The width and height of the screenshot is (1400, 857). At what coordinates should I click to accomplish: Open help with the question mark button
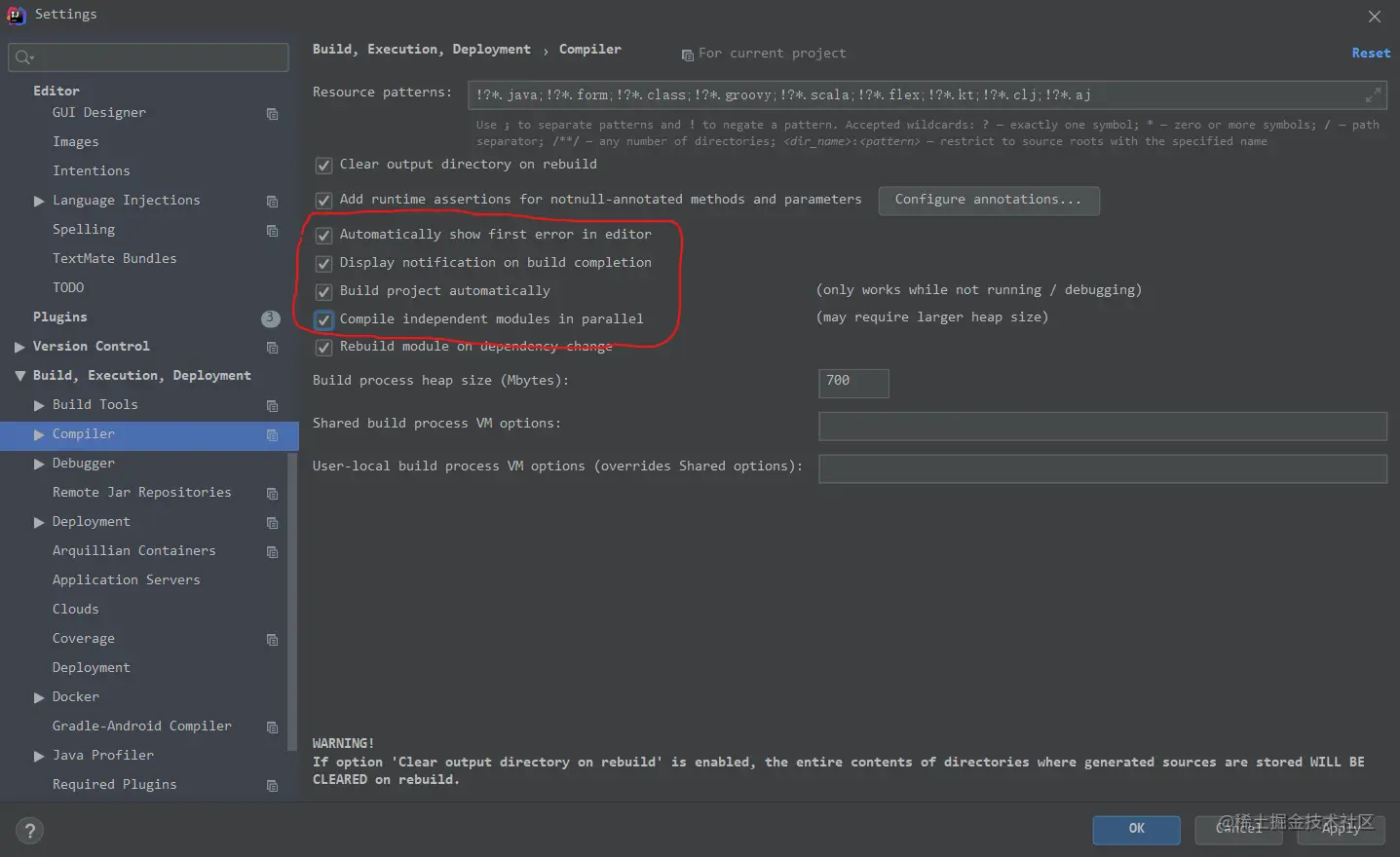(x=29, y=831)
